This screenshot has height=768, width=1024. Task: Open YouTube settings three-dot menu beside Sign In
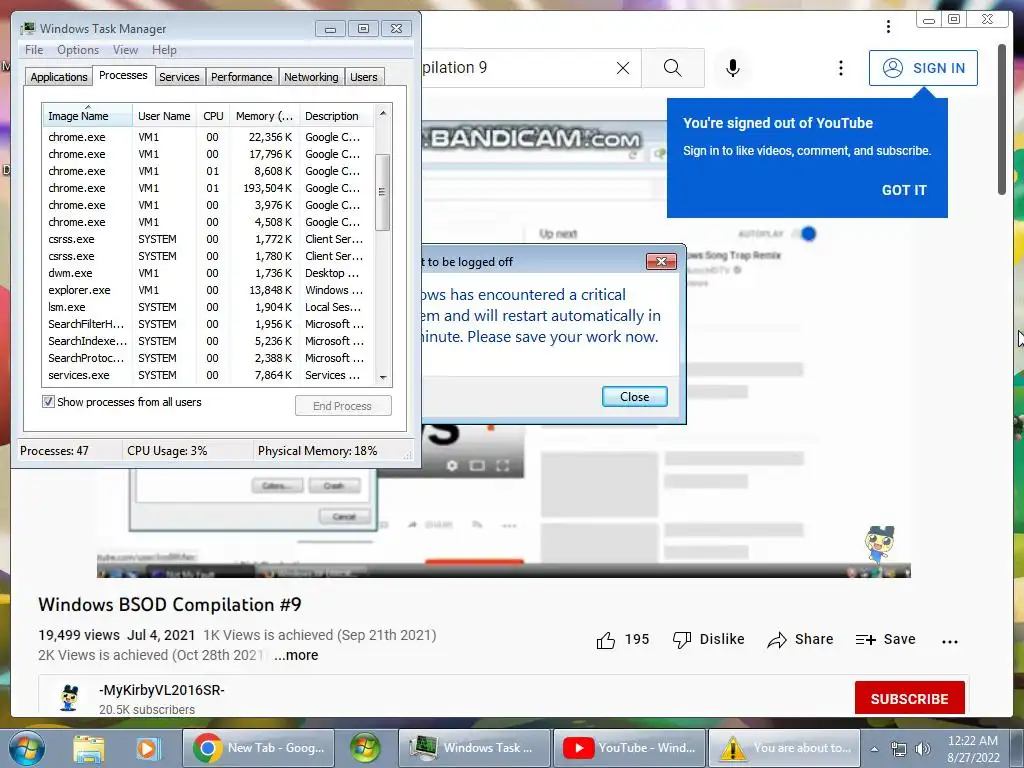(x=840, y=68)
